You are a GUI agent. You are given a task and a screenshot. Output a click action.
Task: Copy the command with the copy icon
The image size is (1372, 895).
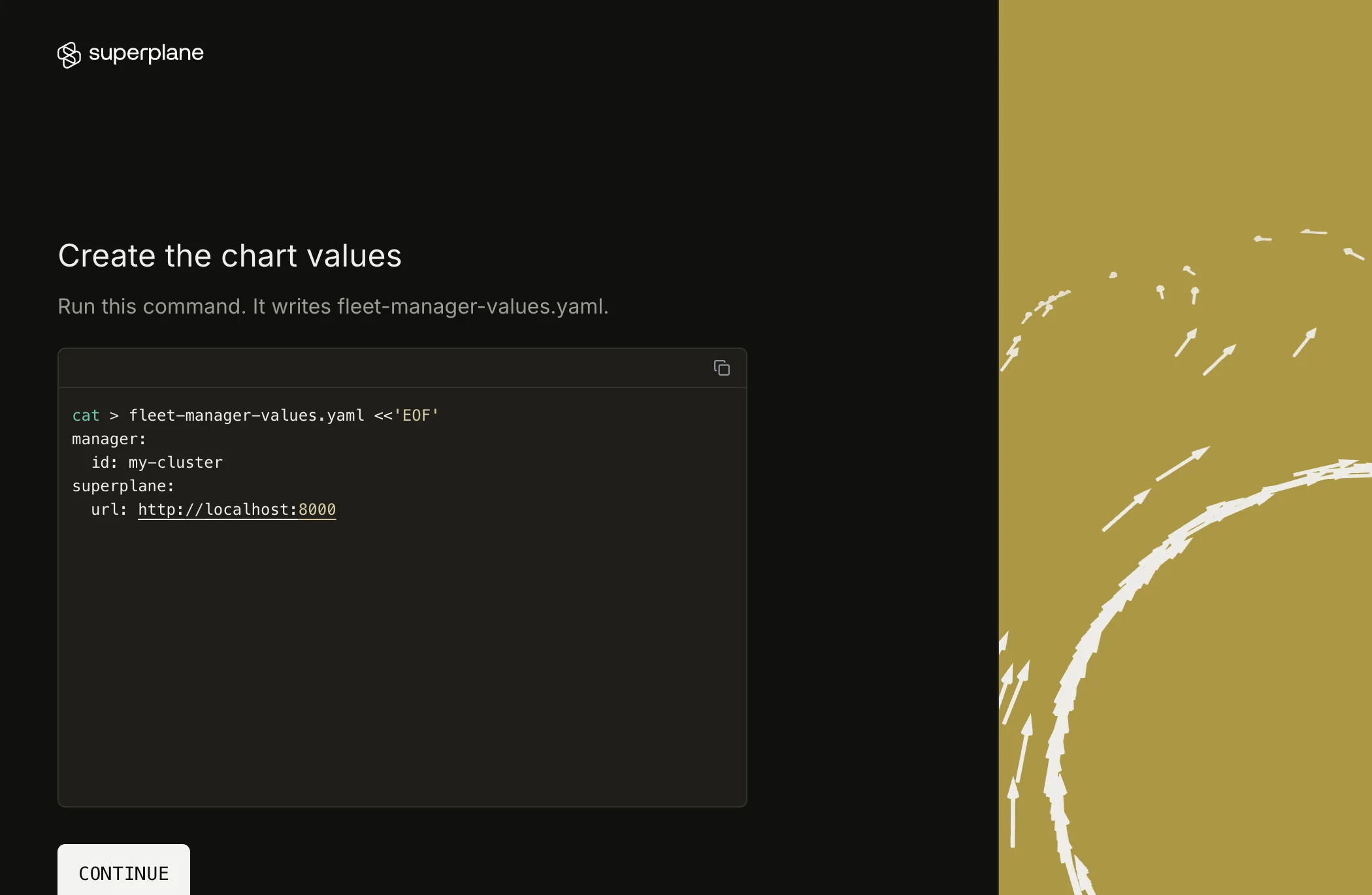click(721, 368)
